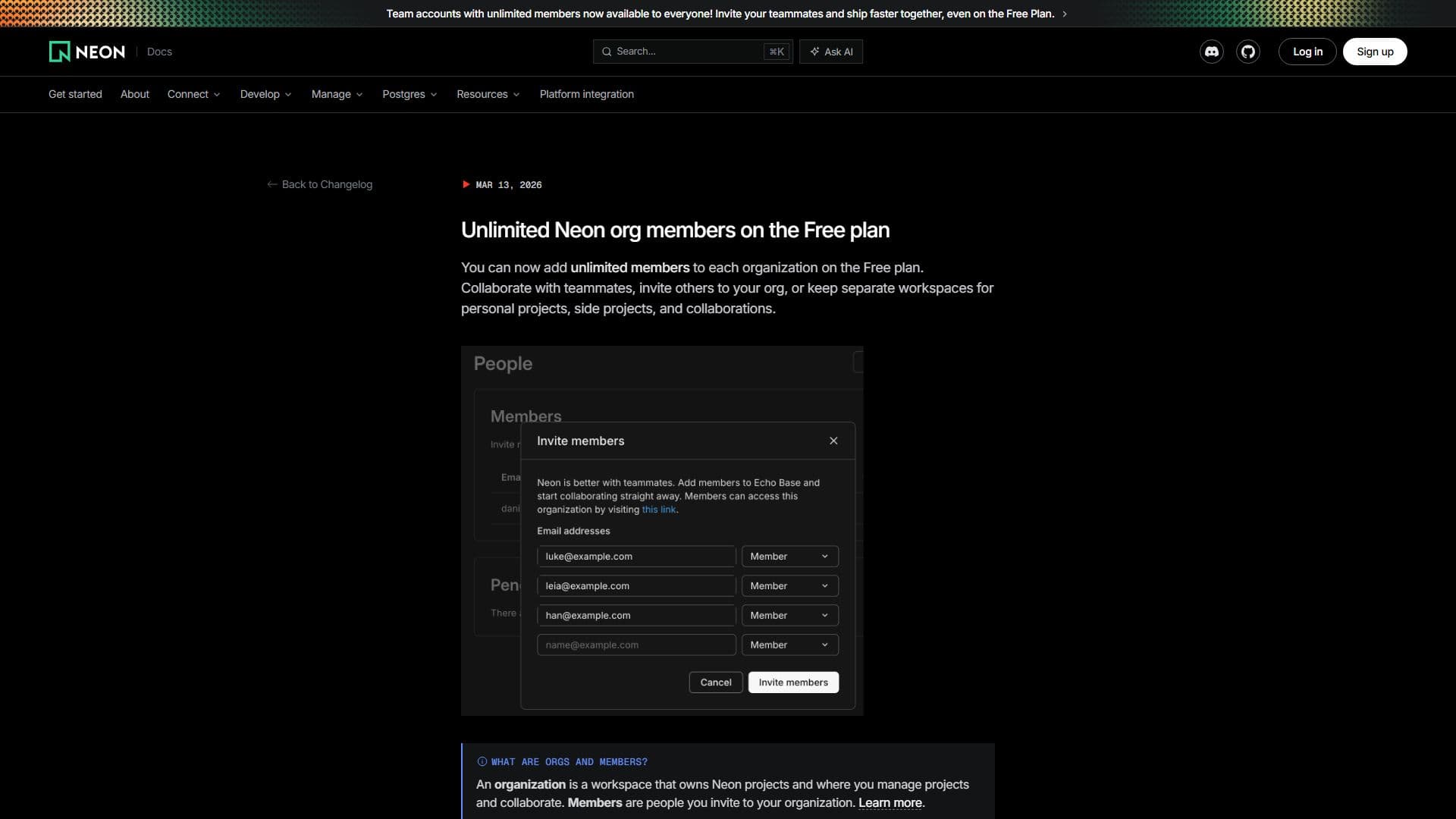Open the Learn more link
This screenshot has height=819, width=1456.
pyautogui.click(x=890, y=802)
